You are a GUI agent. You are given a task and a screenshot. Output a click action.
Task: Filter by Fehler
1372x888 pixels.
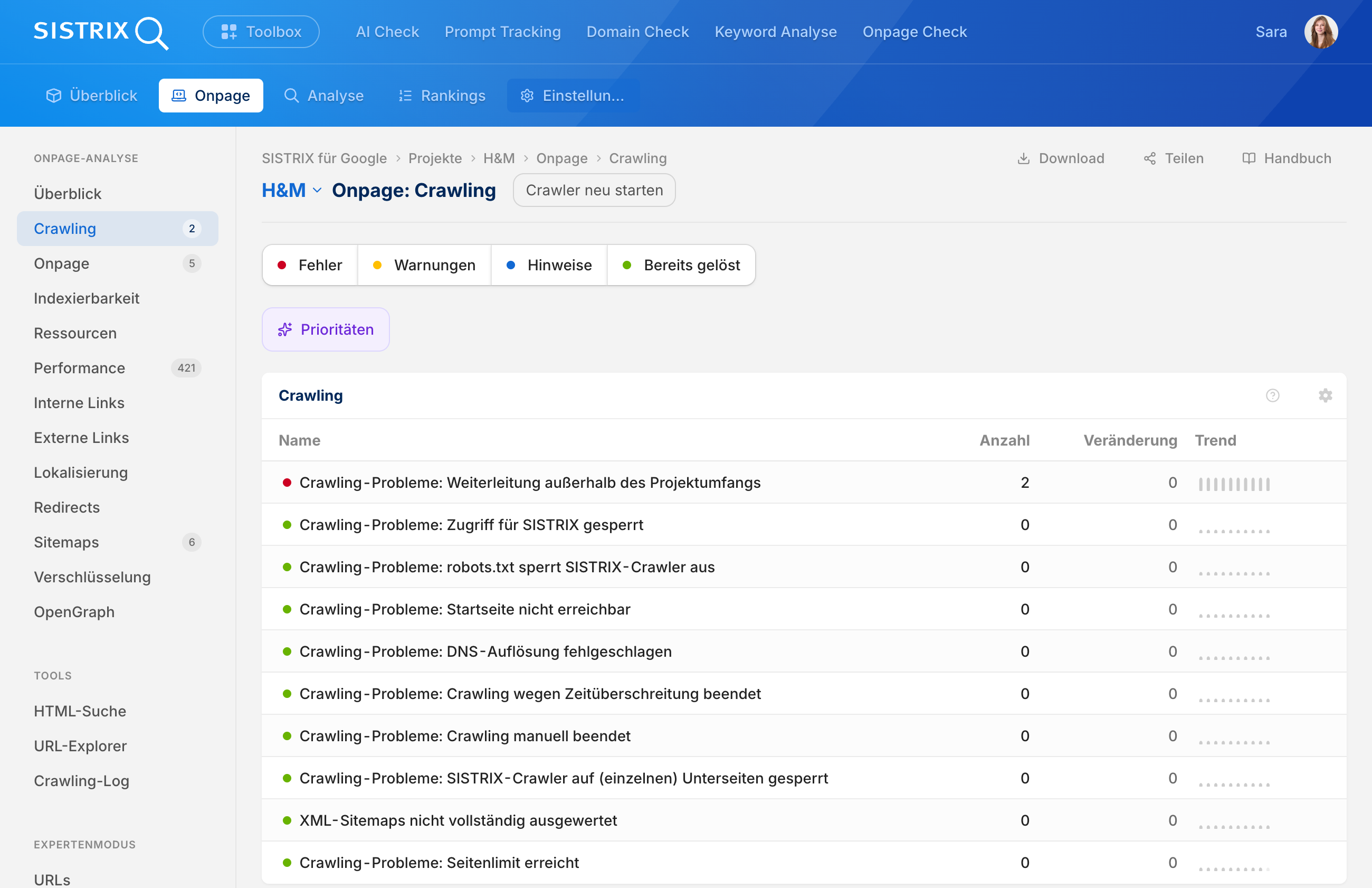[310, 265]
